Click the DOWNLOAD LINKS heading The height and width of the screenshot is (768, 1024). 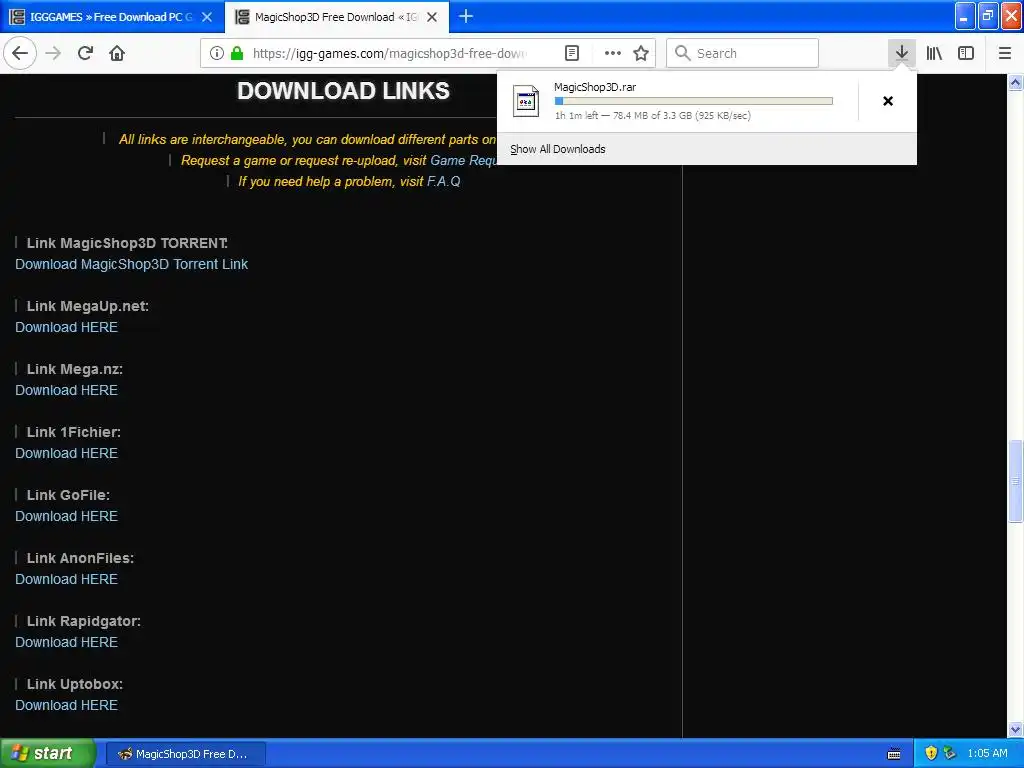point(343,91)
